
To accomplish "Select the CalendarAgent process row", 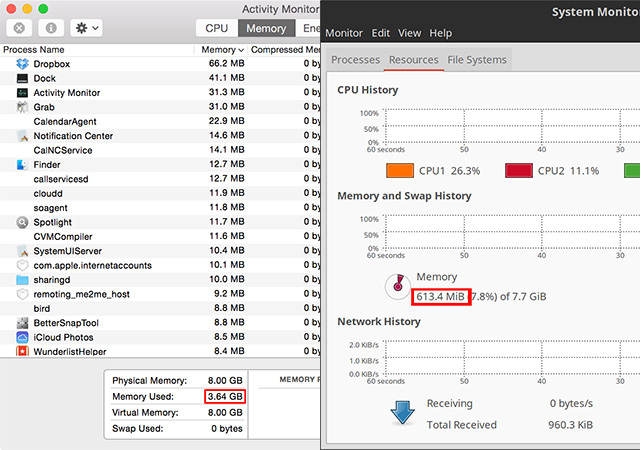I will click(160, 121).
